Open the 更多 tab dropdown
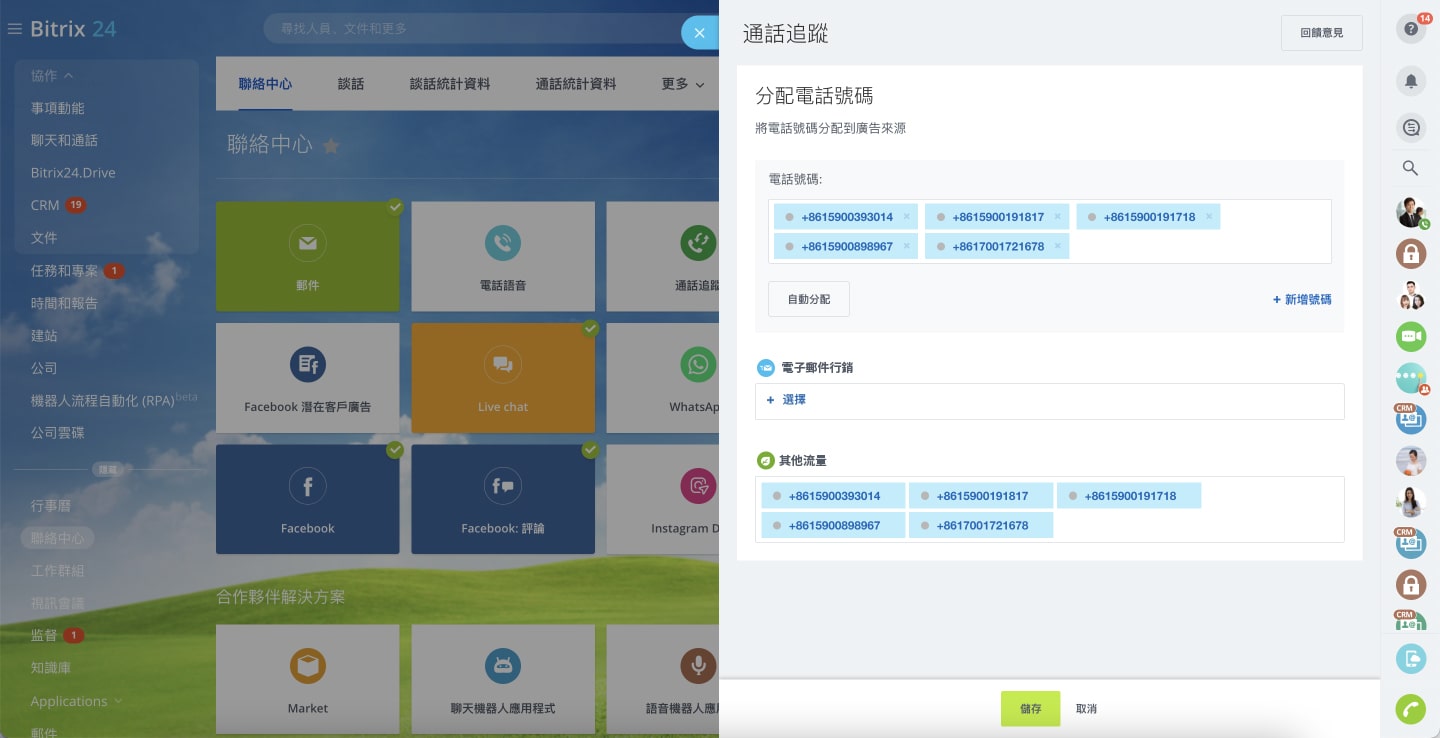The image size is (1440, 738). [x=683, y=84]
